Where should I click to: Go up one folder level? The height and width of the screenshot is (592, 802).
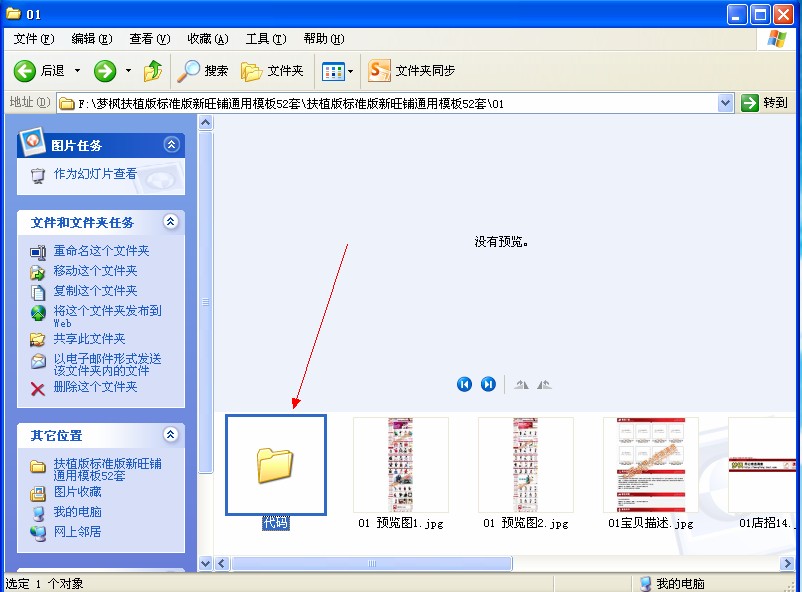pos(153,71)
